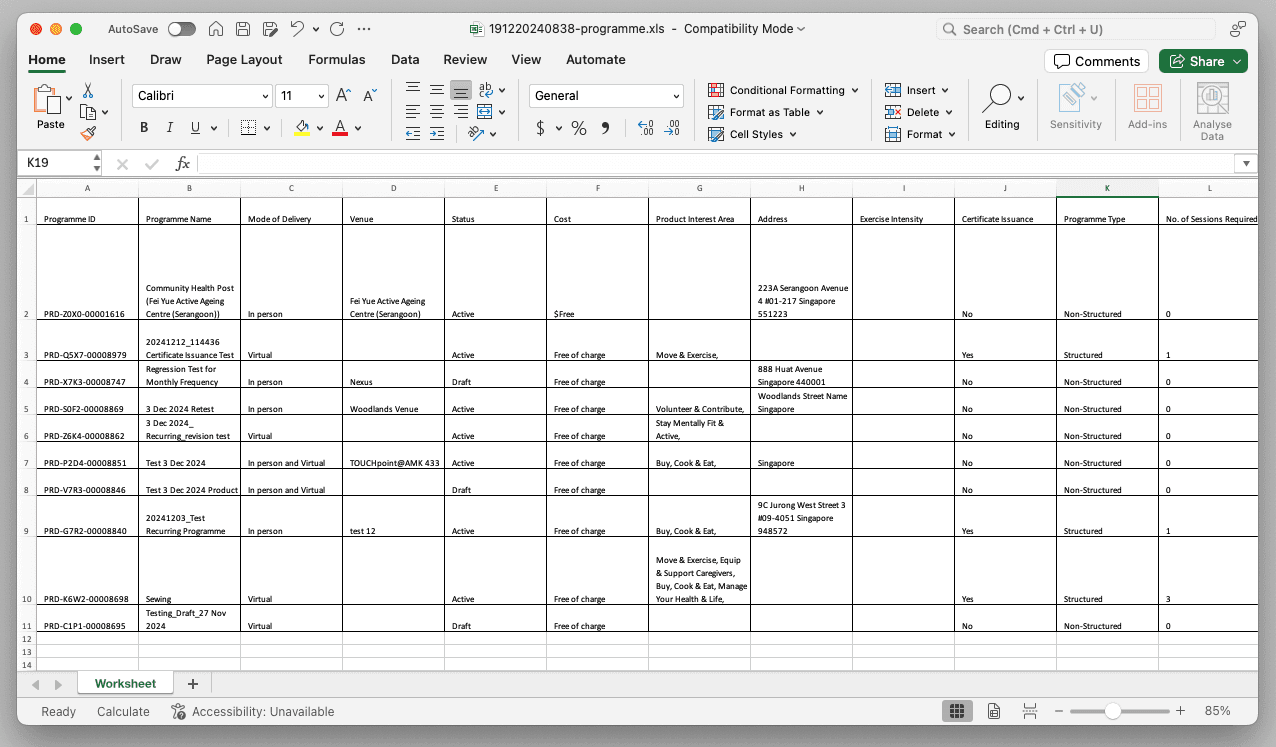Image resolution: width=1276 pixels, height=747 pixels.
Task: Undo the last action
Action: (297, 29)
